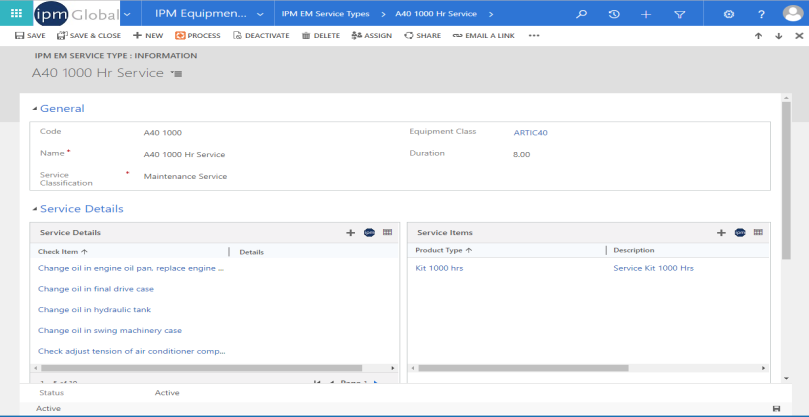
Task: Click ipm icon in Service Items grid header
Action: click(x=740, y=233)
